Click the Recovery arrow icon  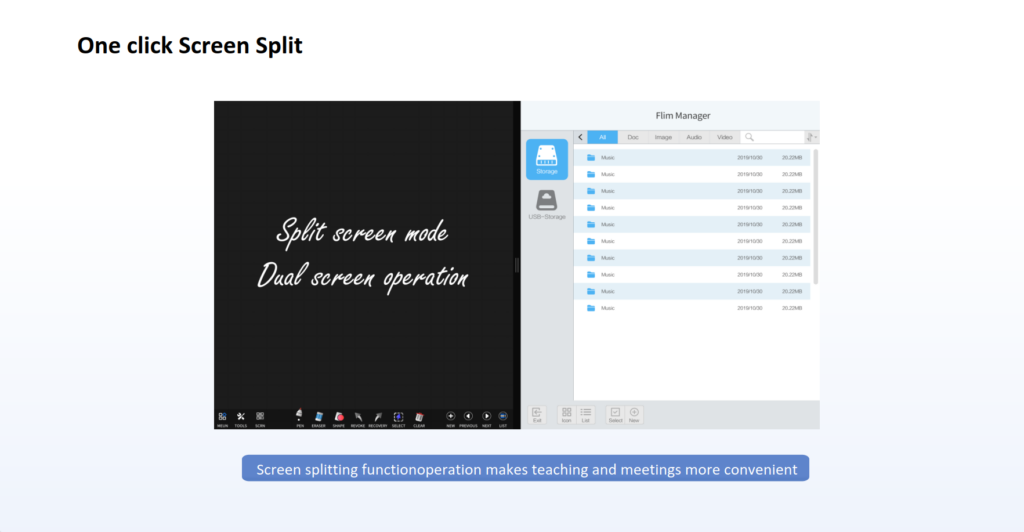[x=378, y=416]
